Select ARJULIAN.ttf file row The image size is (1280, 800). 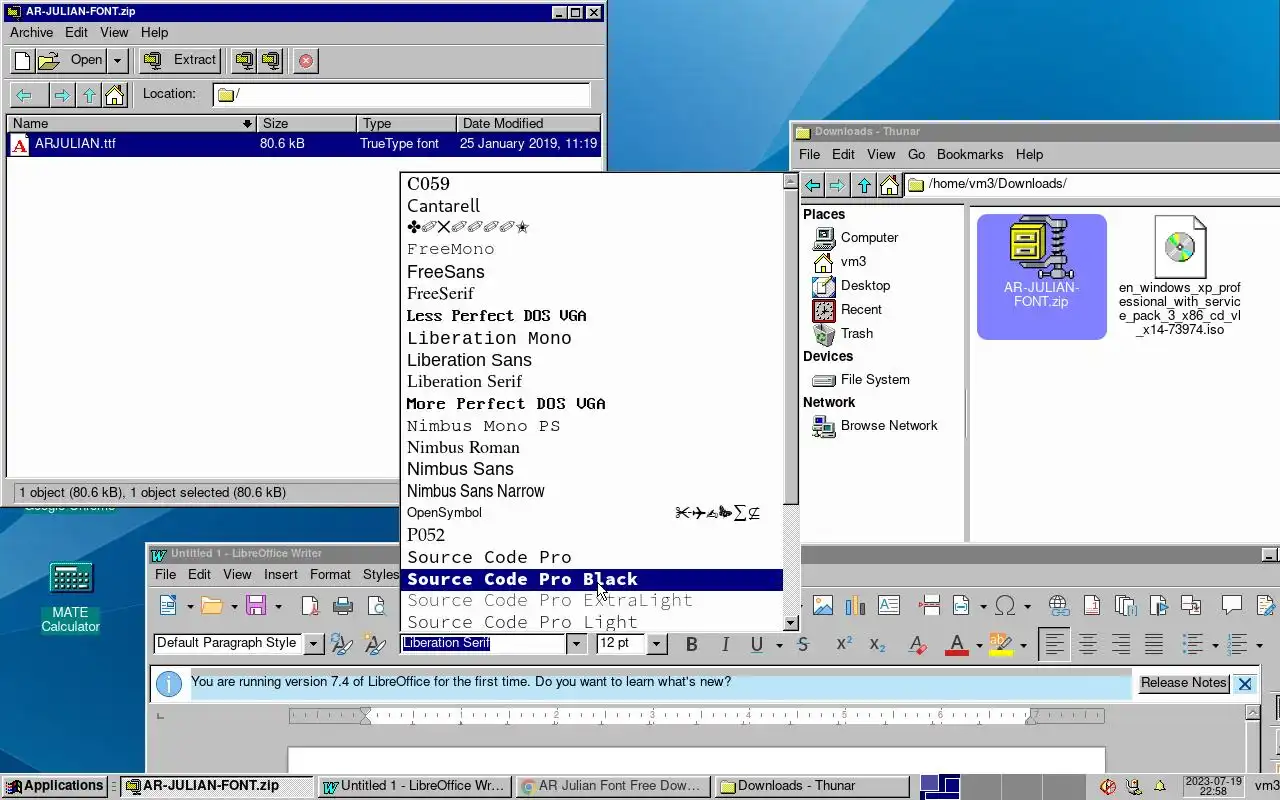click(x=304, y=143)
